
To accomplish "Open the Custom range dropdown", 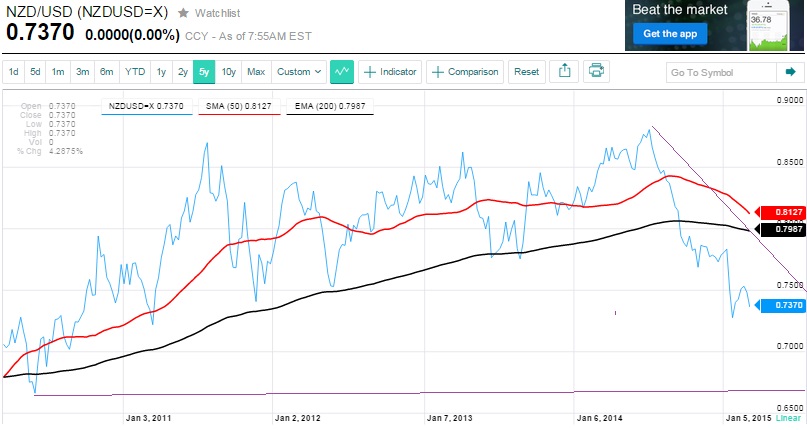I will click(299, 72).
